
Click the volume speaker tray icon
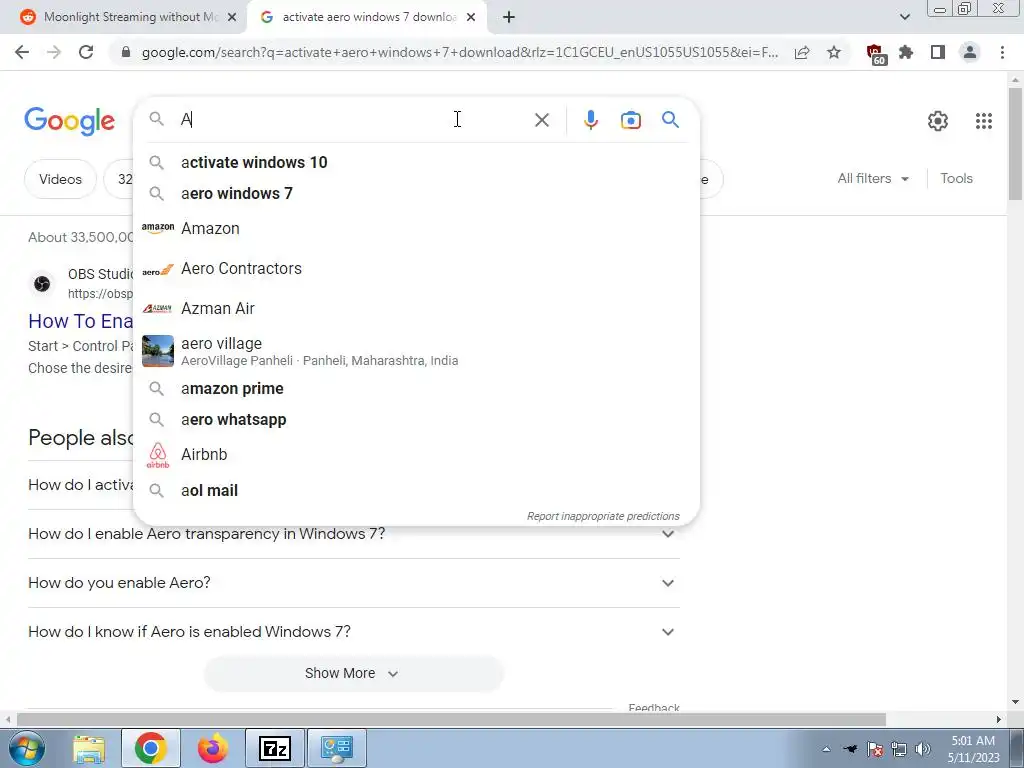923,749
